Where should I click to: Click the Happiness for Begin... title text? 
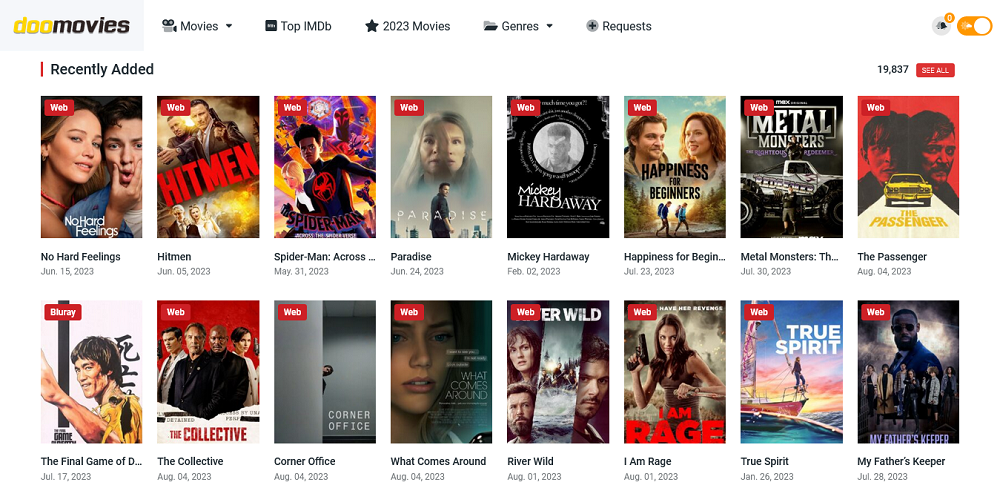675,256
